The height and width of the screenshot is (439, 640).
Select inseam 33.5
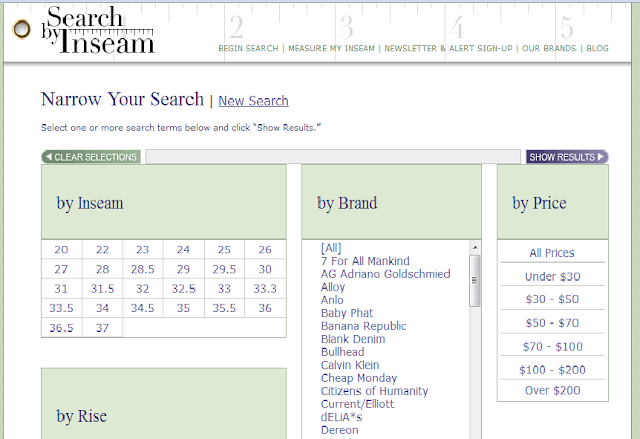pos(61,308)
